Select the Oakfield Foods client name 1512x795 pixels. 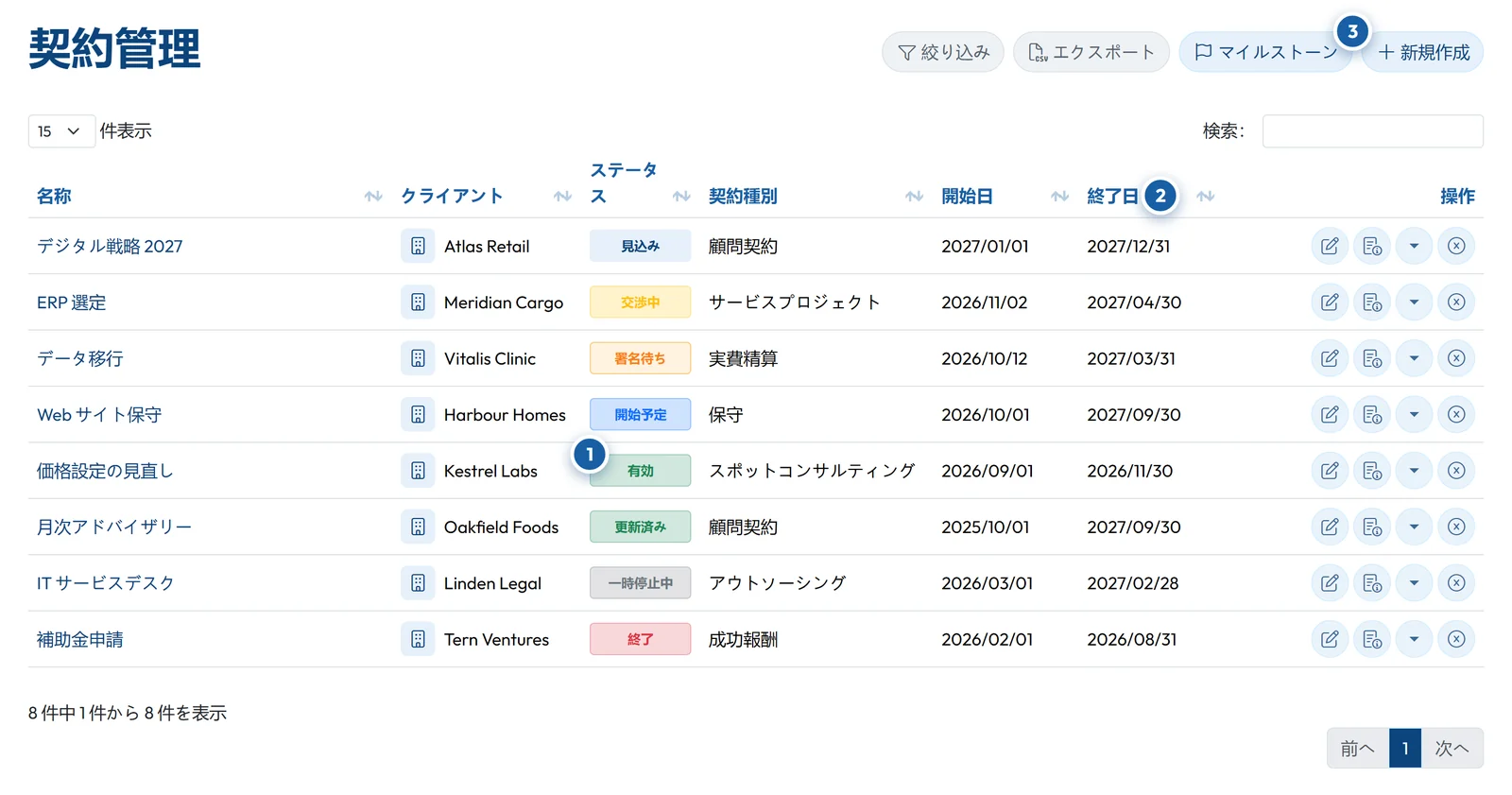pos(501,527)
